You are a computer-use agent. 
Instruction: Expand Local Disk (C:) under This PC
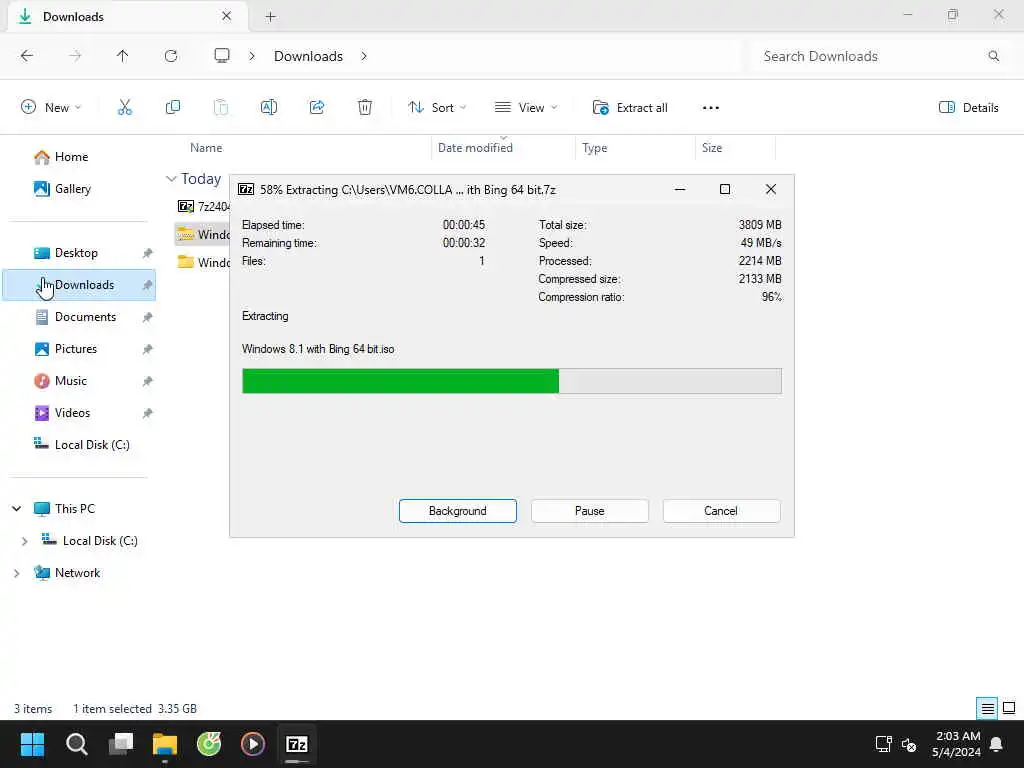coord(24,541)
